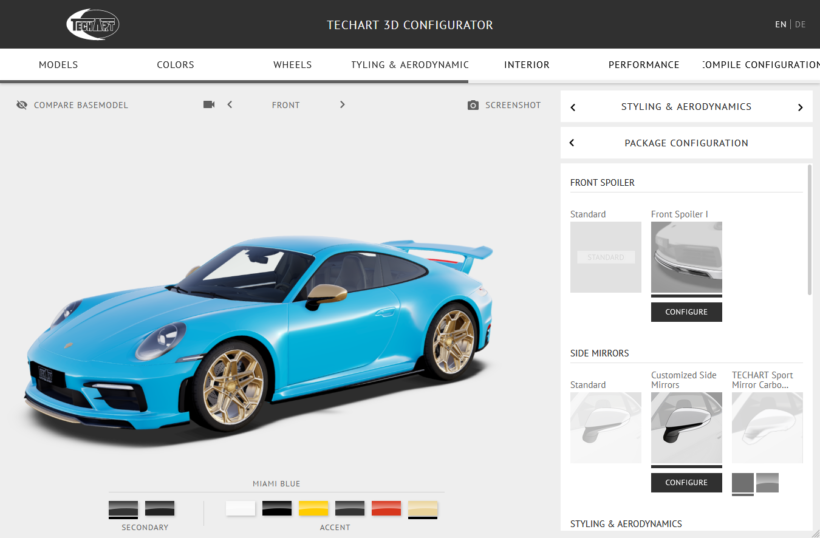Select the Standard front spoiler option
820x538 pixels.
605,257
